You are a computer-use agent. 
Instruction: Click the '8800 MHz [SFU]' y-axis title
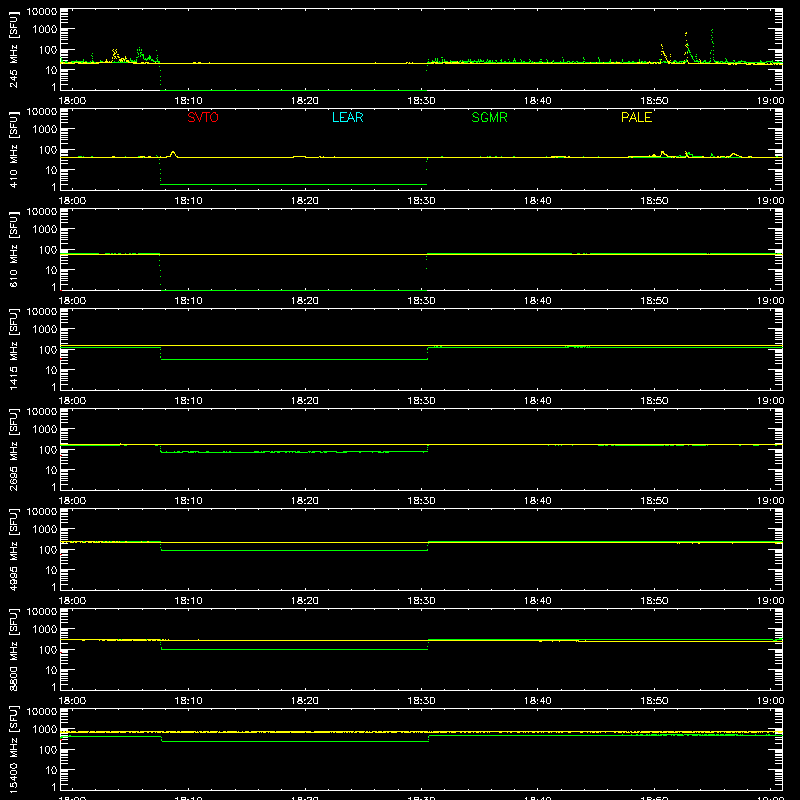14,649
